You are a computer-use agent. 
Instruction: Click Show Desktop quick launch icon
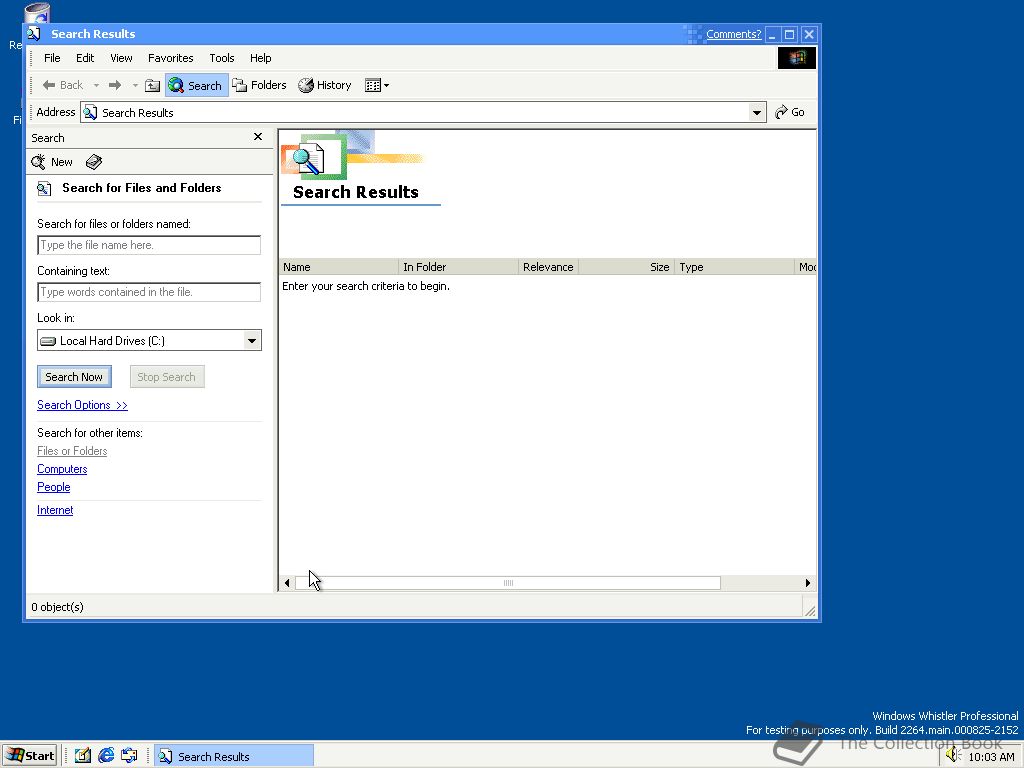click(129, 756)
